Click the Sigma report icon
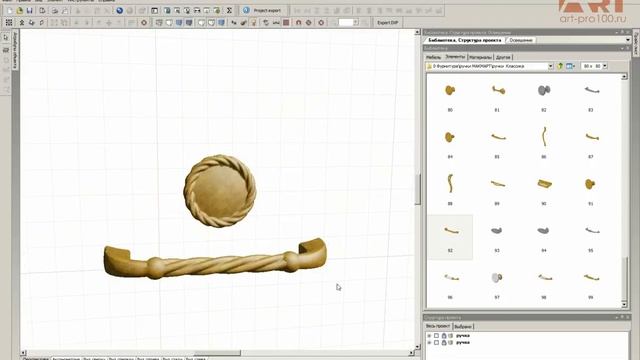Screen dimensions: 640x360 pos(229,11)
